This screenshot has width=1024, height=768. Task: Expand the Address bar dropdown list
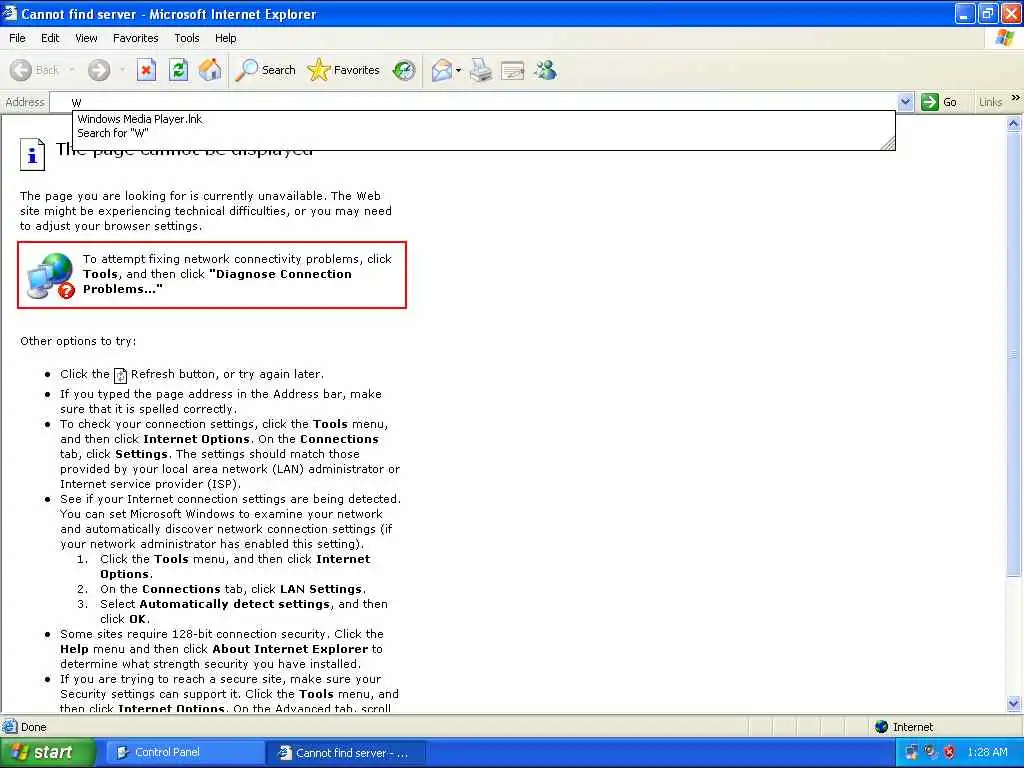(x=904, y=102)
